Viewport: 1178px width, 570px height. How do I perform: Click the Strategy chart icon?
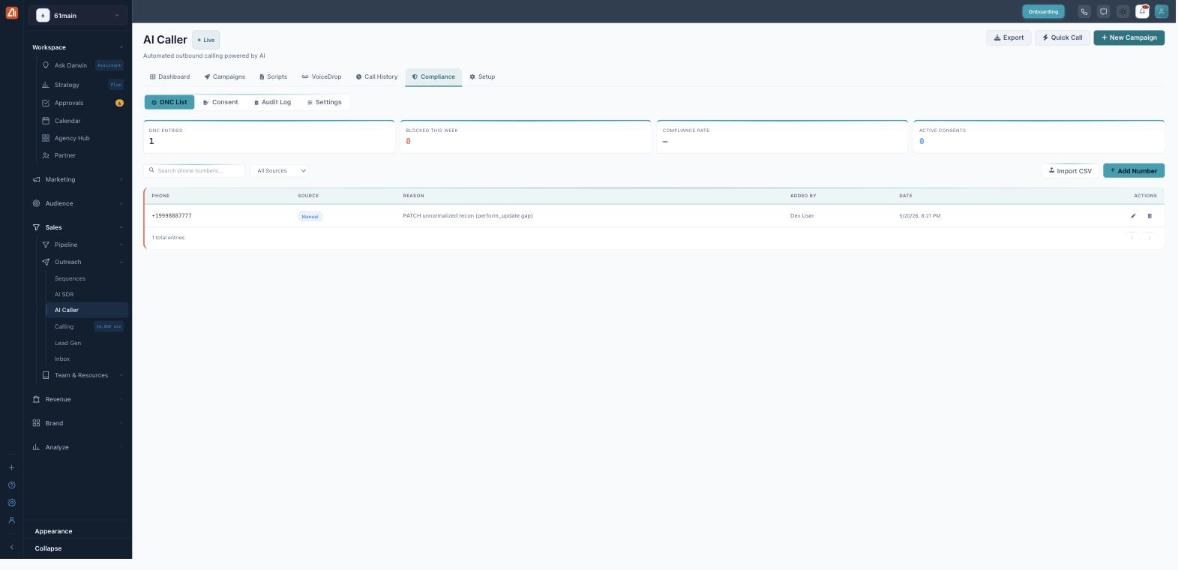[46, 85]
